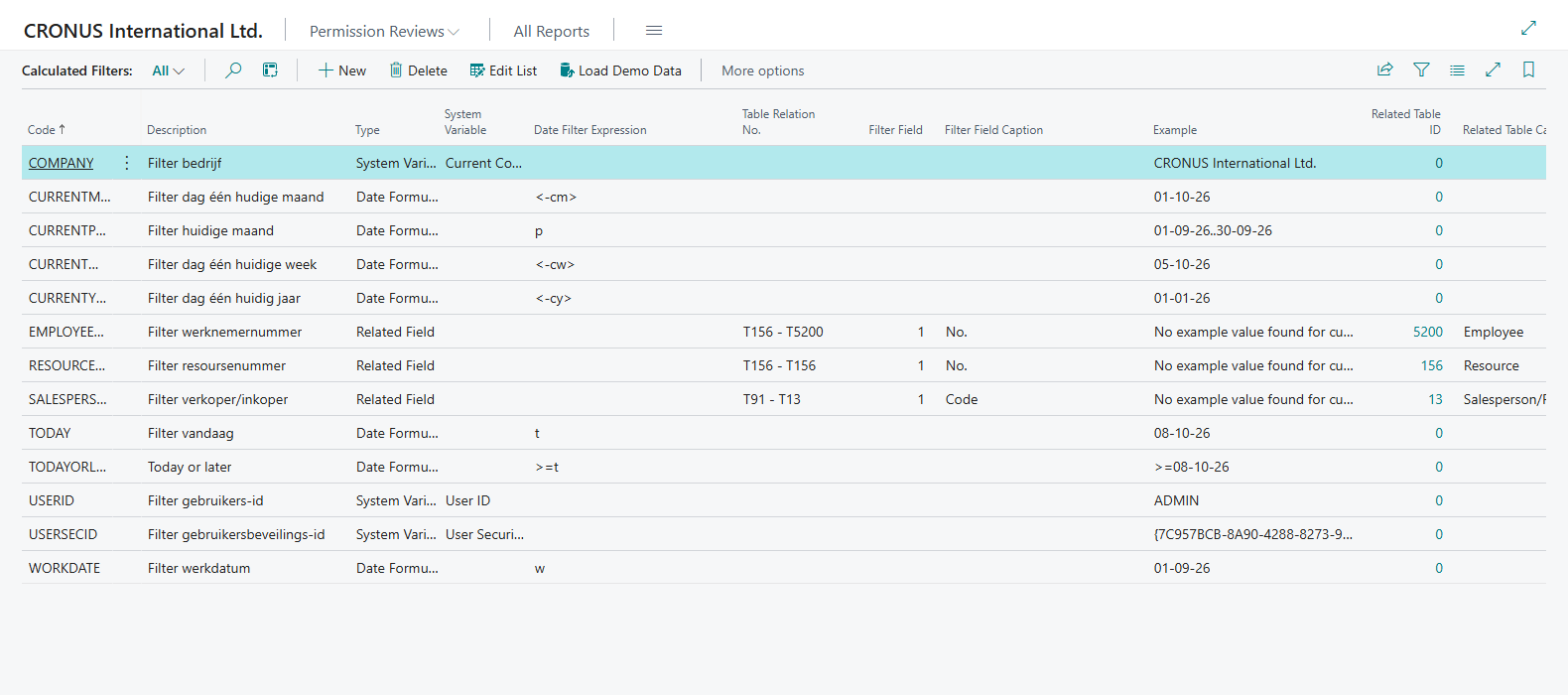The width and height of the screenshot is (1568, 695).
Task: Click the ADMIN example value
Action: pyautogui.click(x=1177, y=500)
